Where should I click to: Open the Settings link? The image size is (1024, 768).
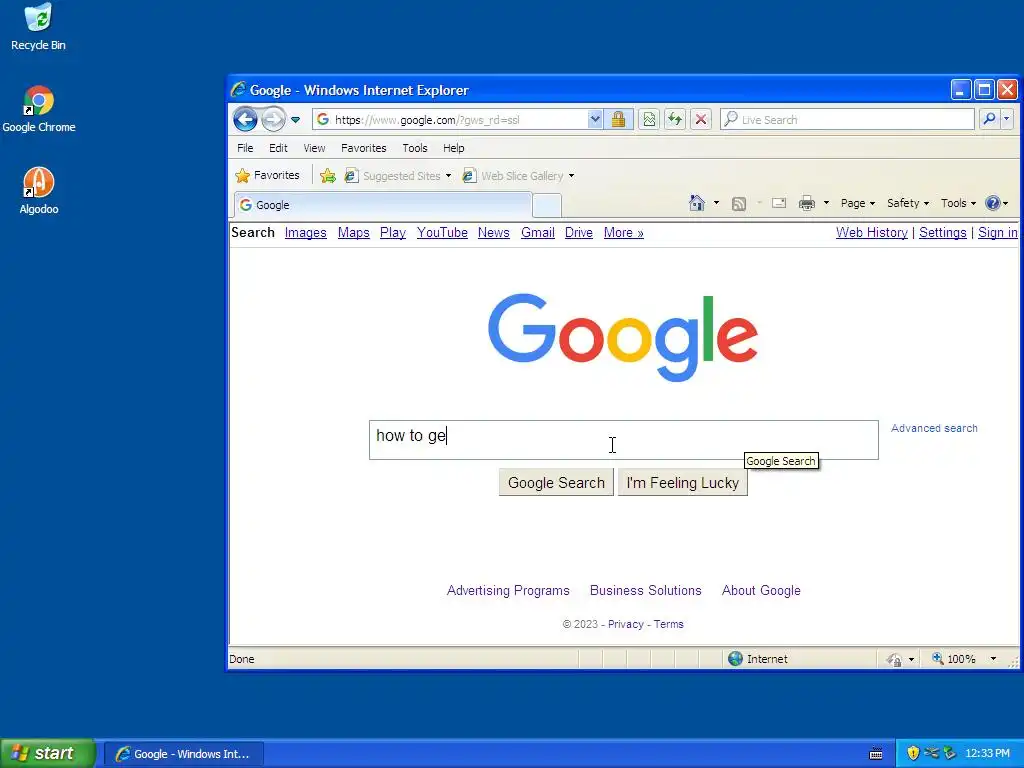pos(942,232)
